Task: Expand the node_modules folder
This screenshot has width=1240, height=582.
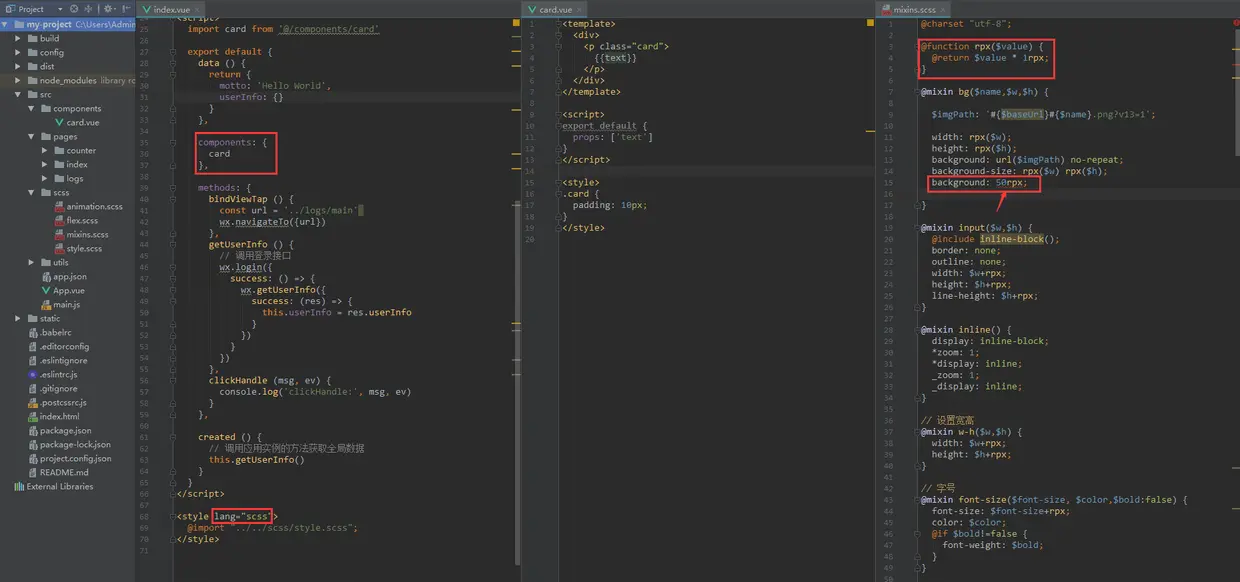Action: click(x=18, y=80)
